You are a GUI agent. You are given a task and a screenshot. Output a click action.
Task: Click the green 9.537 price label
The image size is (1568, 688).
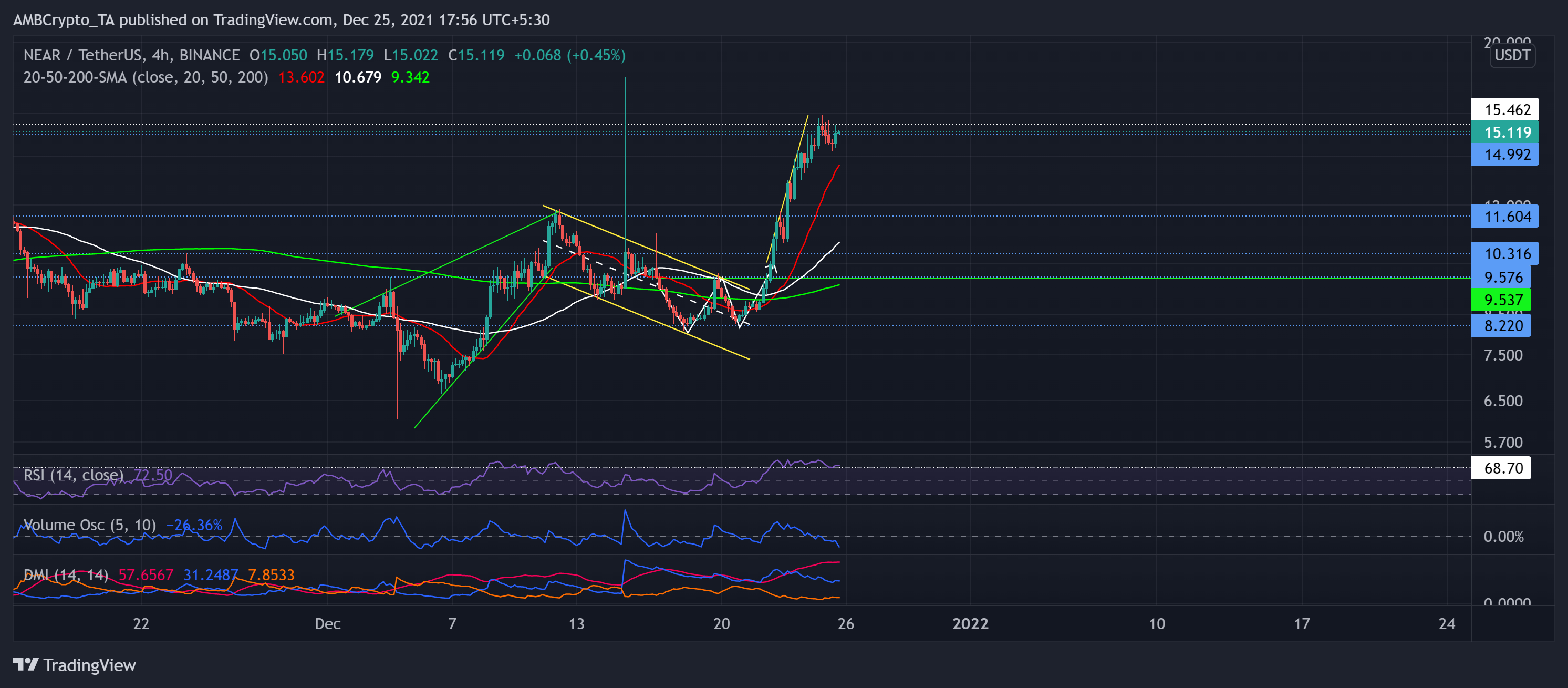(x=1504, y=300)
